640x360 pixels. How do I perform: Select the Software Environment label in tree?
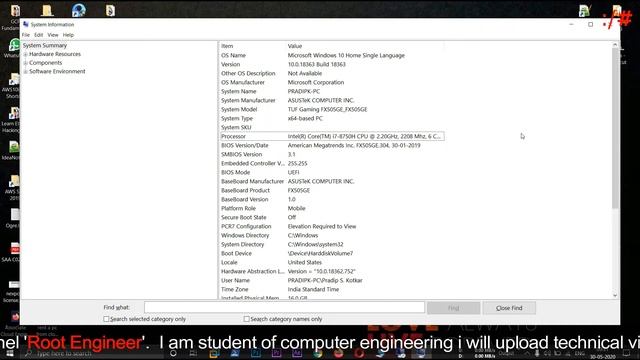pyautogui.click(x=57, y=71)
